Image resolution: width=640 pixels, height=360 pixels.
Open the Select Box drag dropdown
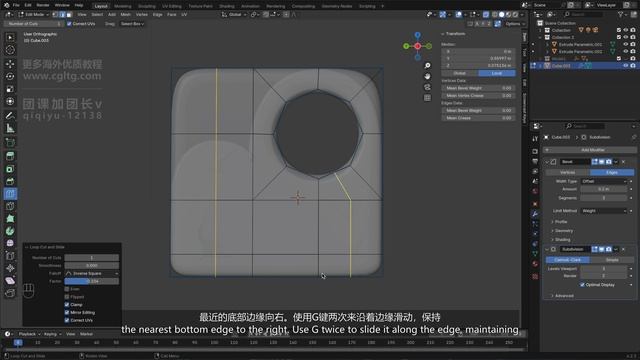click(x=132, y=24)
